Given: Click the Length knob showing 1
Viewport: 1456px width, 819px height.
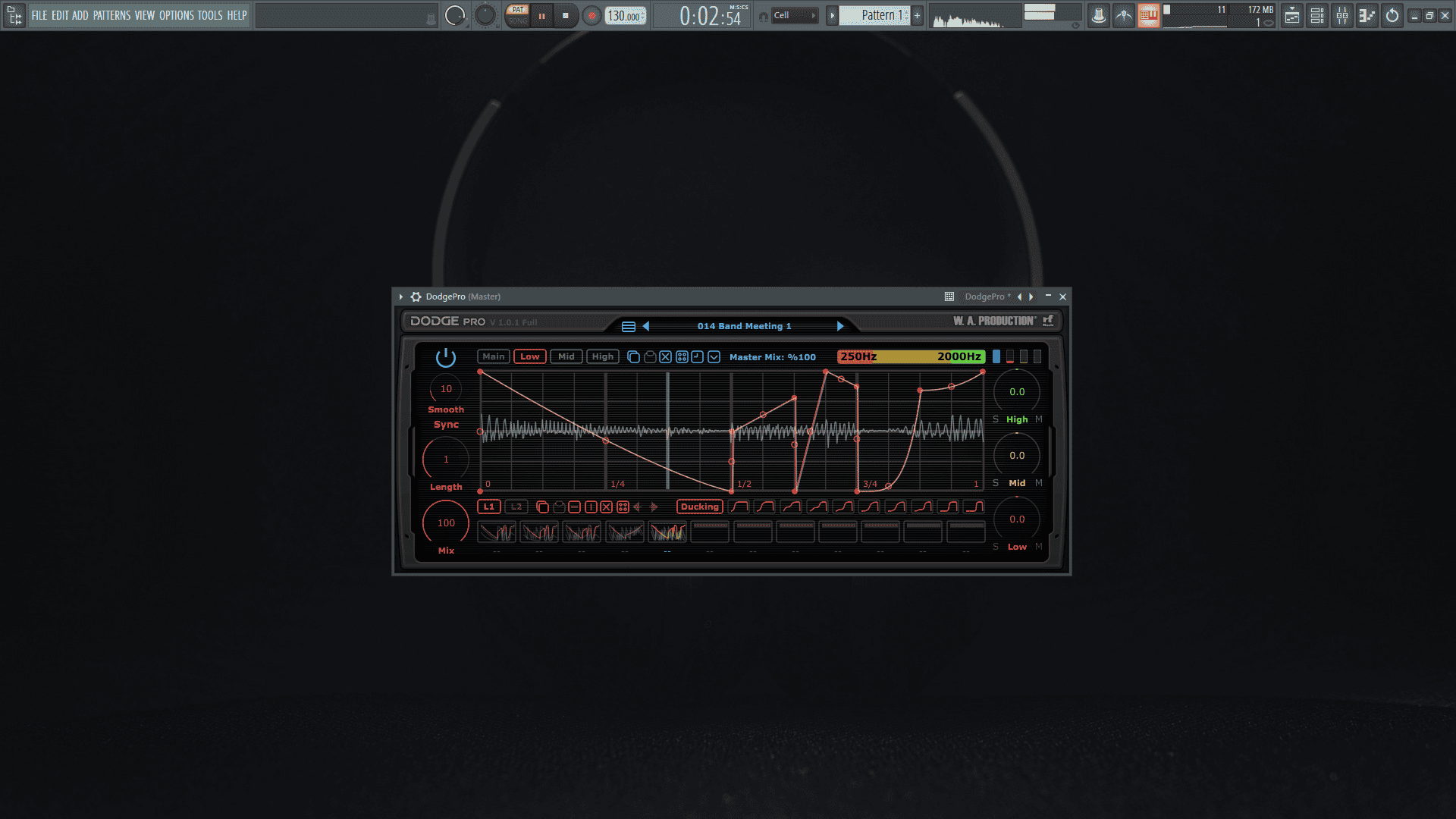Looking at the screenshot, I should point(446,459).
